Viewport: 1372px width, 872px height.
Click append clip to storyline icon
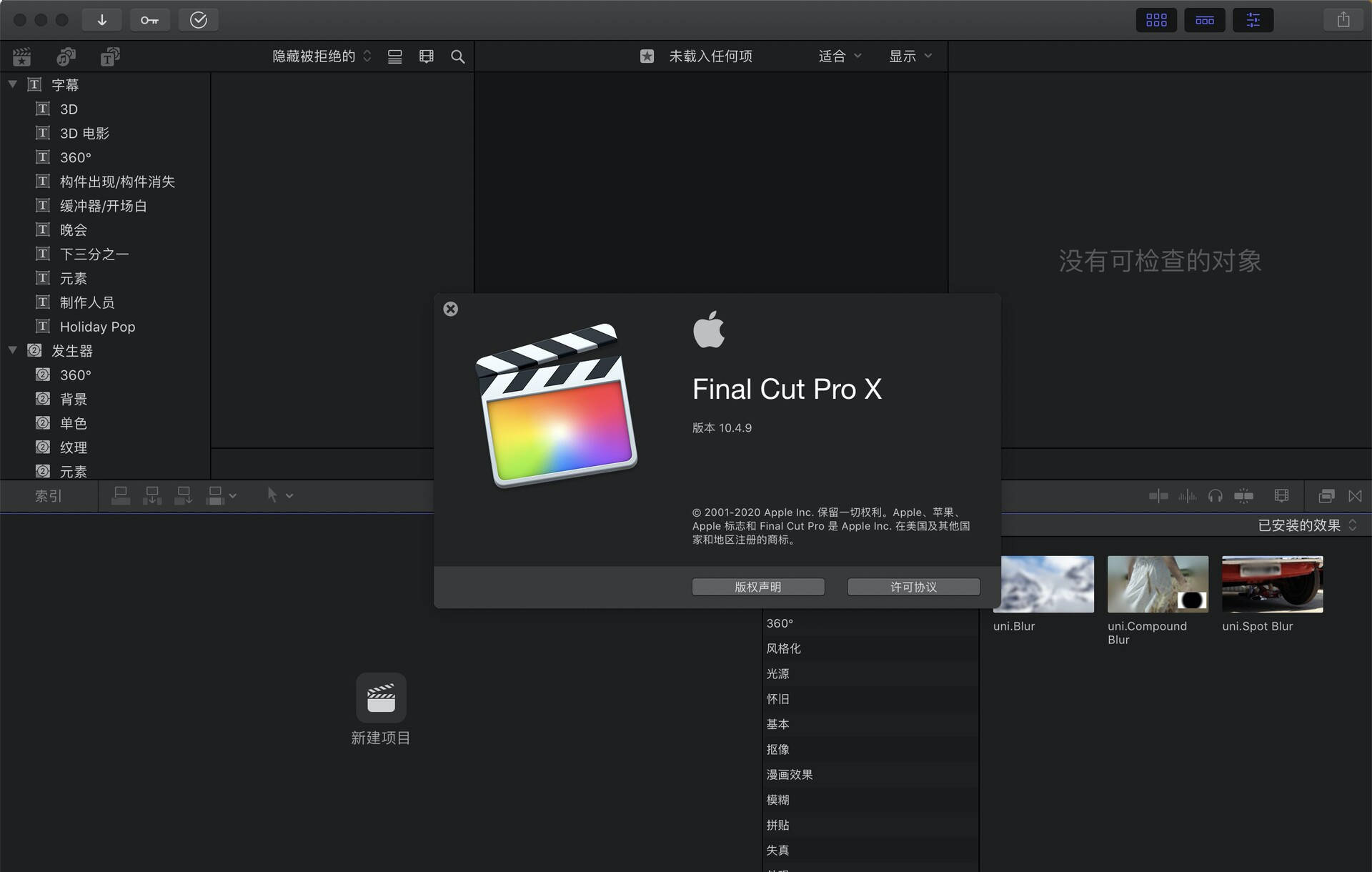click(184, 495)
